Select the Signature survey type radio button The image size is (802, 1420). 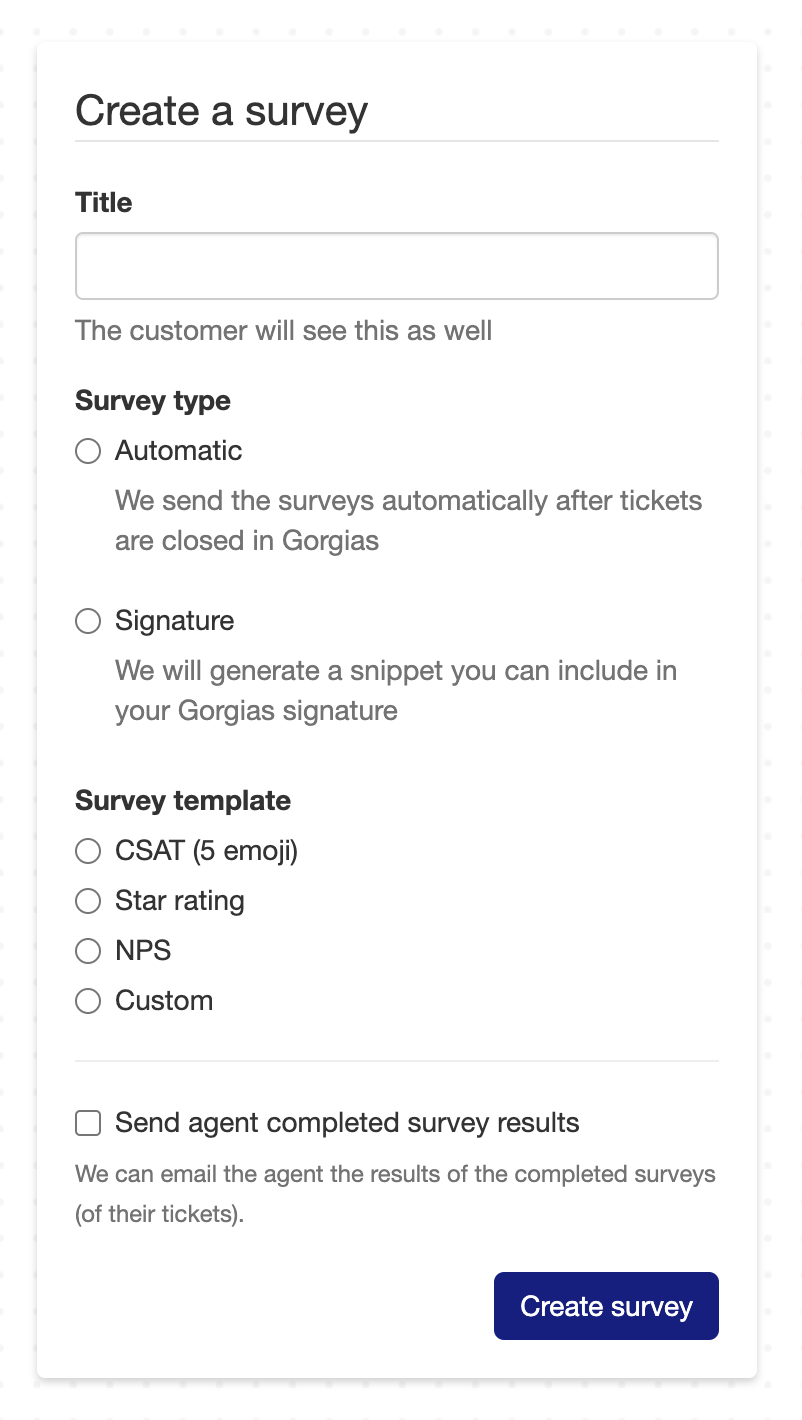tap(89, 622)
